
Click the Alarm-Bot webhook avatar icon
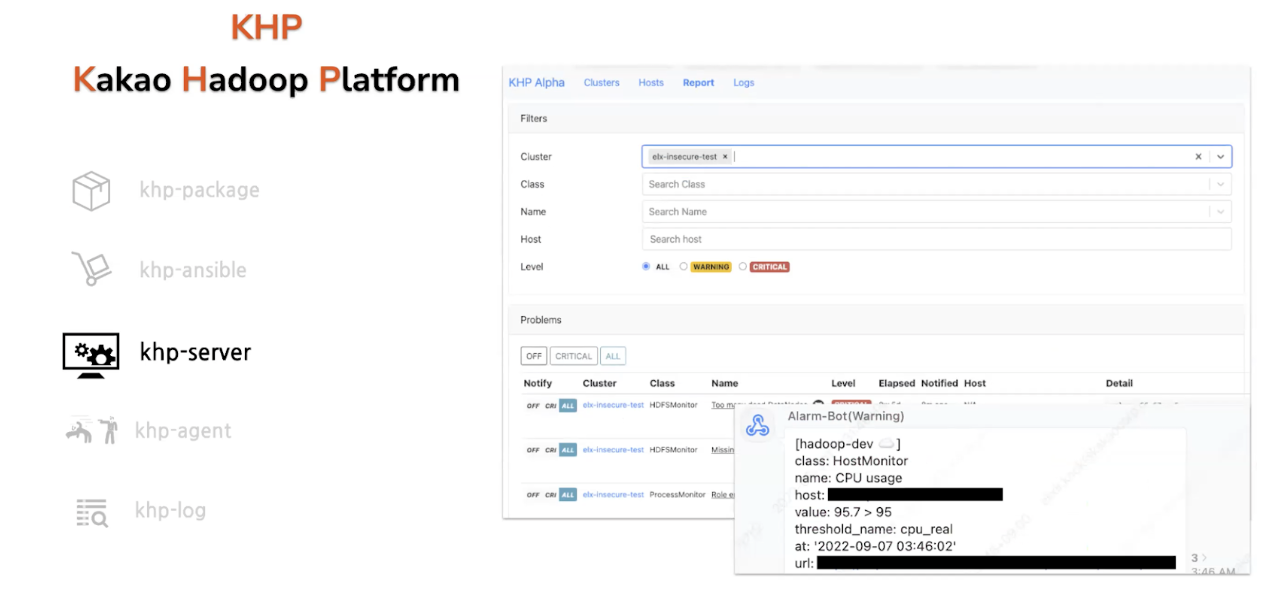point(757,426)
